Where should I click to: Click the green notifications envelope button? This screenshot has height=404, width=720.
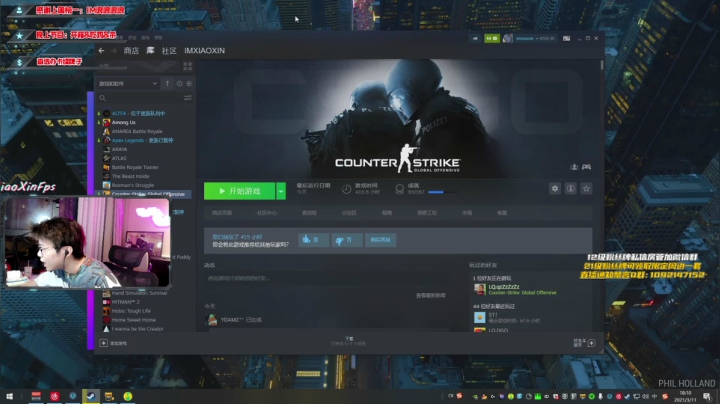492,39
